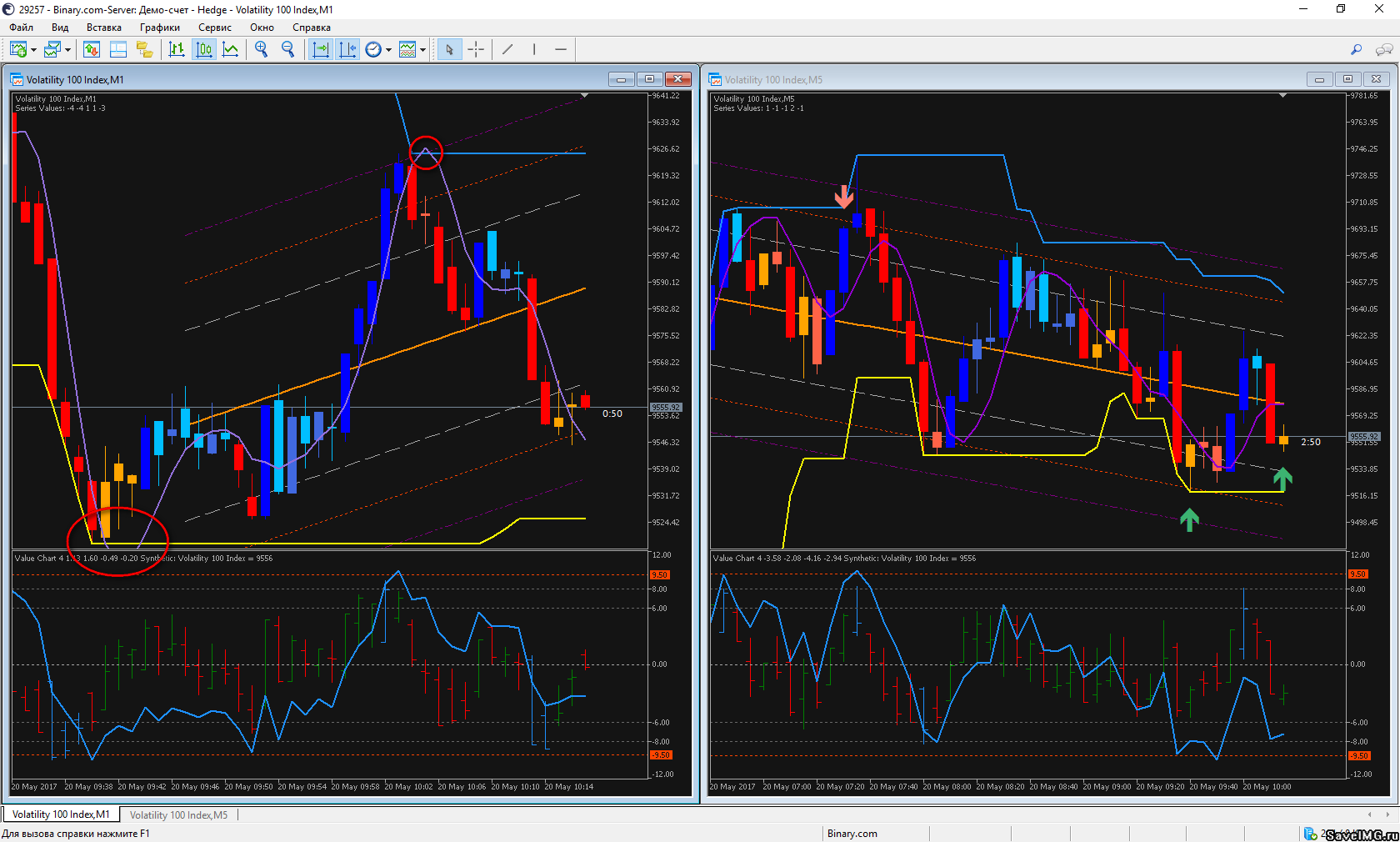Screen dimensions: 1400x842
Task: Toggle chart shift from right edge
Action: (347, 50)
